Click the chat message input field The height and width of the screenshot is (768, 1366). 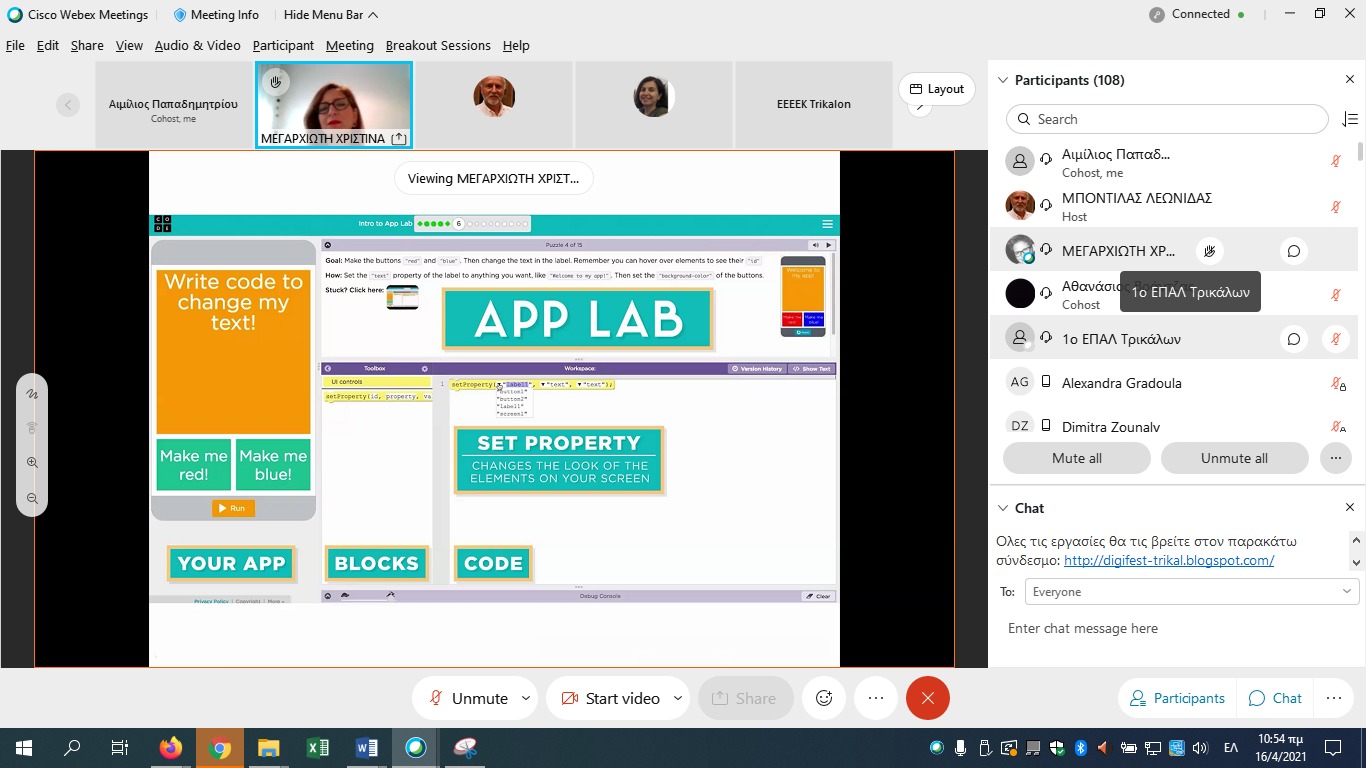[1175, 628]
